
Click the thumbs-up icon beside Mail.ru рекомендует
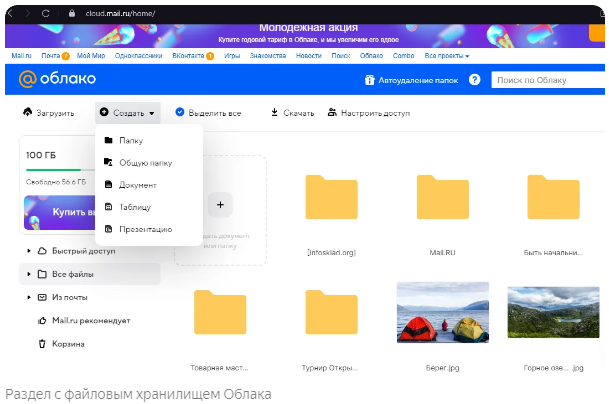(42, 320)
